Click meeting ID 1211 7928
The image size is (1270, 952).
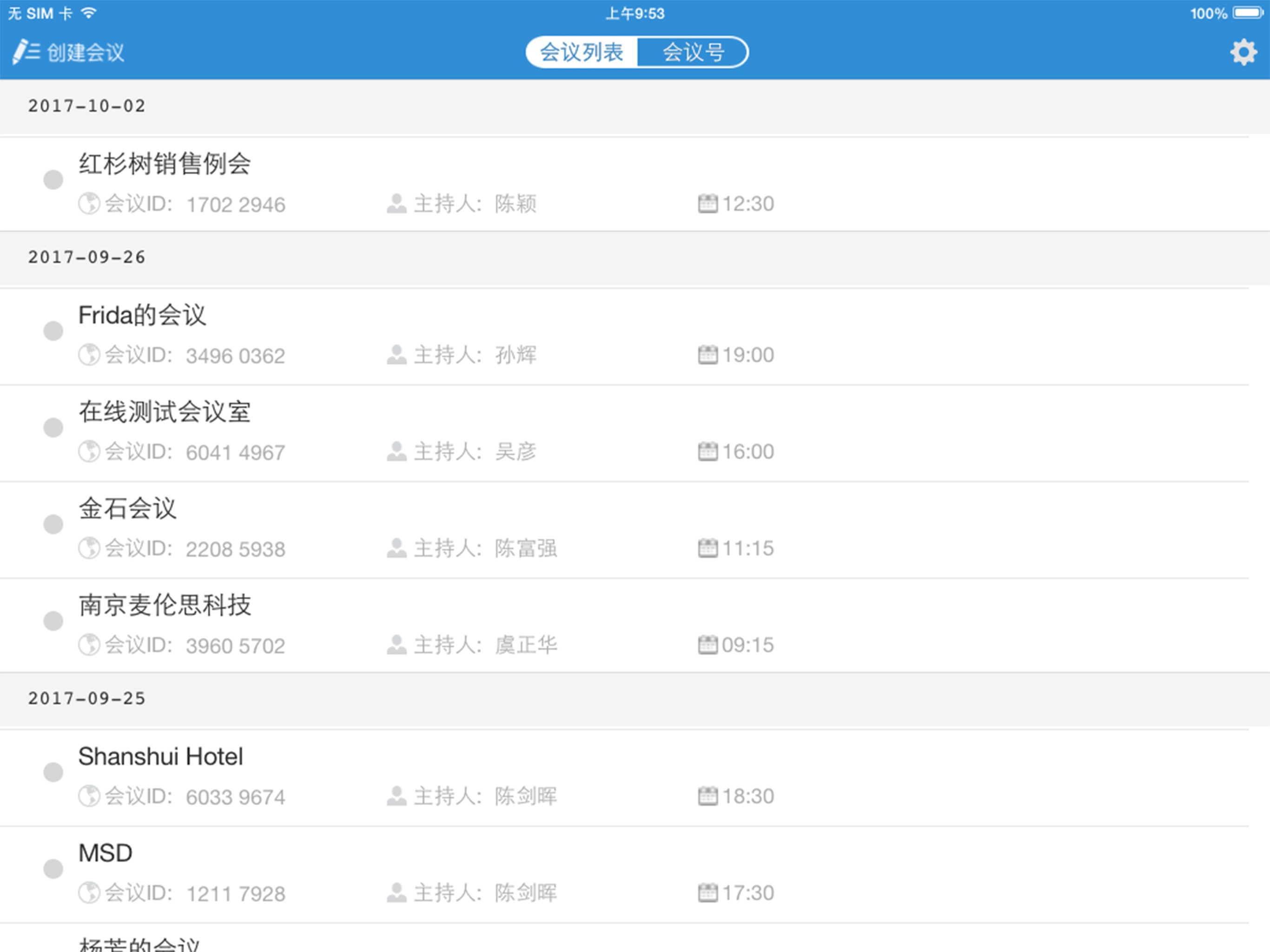(236, 894)
